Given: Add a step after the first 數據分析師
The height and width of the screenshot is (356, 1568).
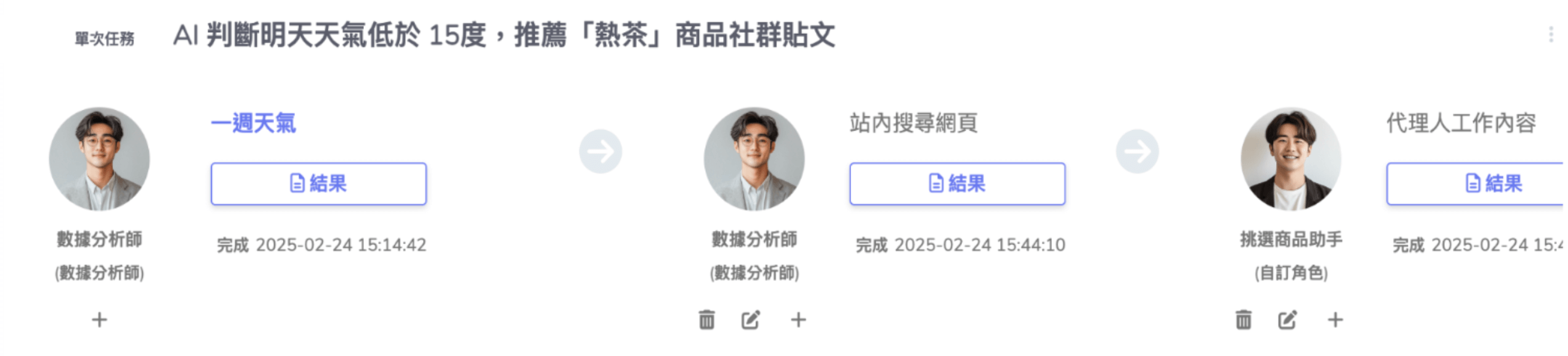Looking at the screenshot, I should point(99,320).
